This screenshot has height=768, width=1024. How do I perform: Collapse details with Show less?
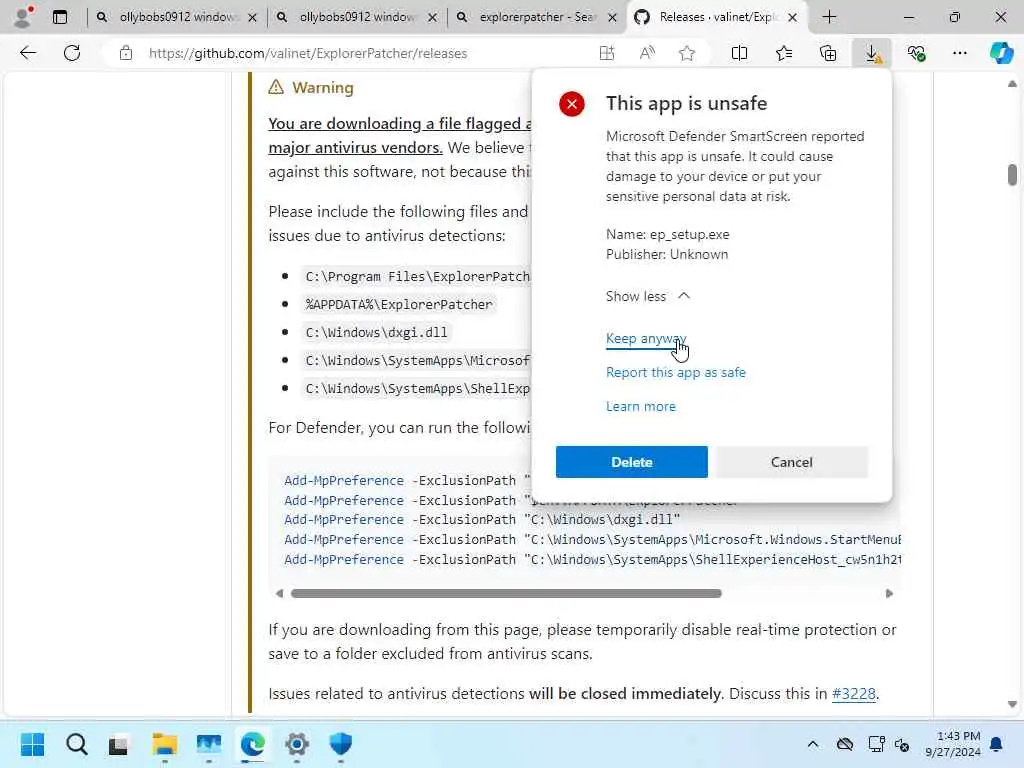647,296
